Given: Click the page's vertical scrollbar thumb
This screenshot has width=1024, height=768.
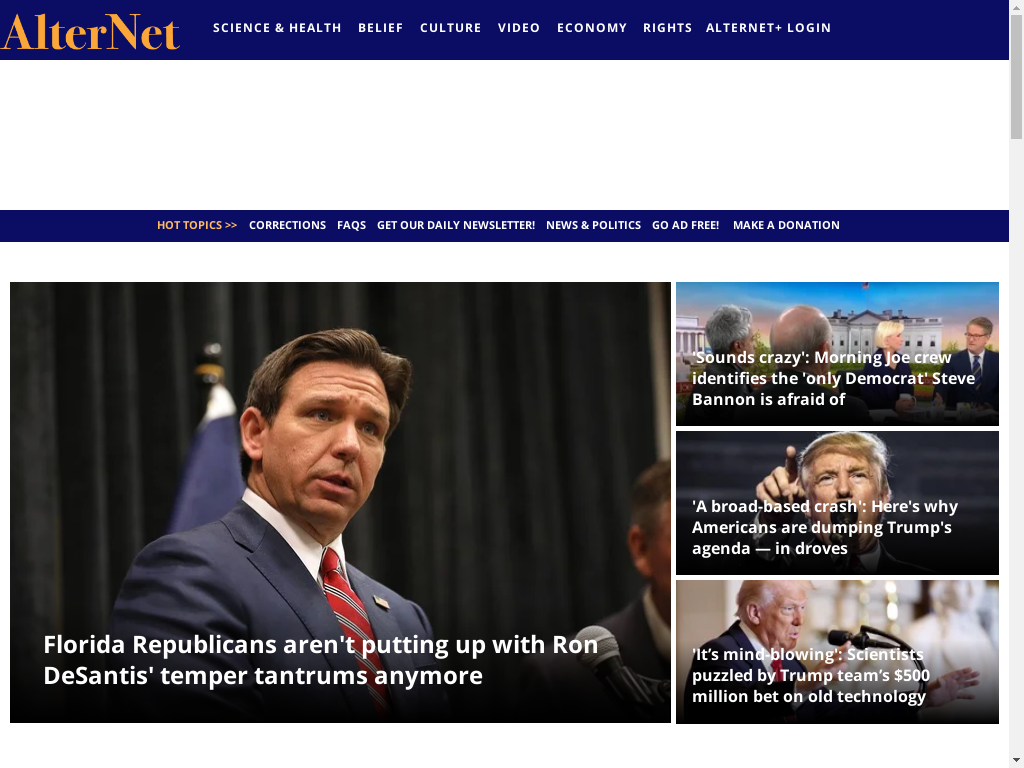Looking at the screenshot, I should point(1016,77).
